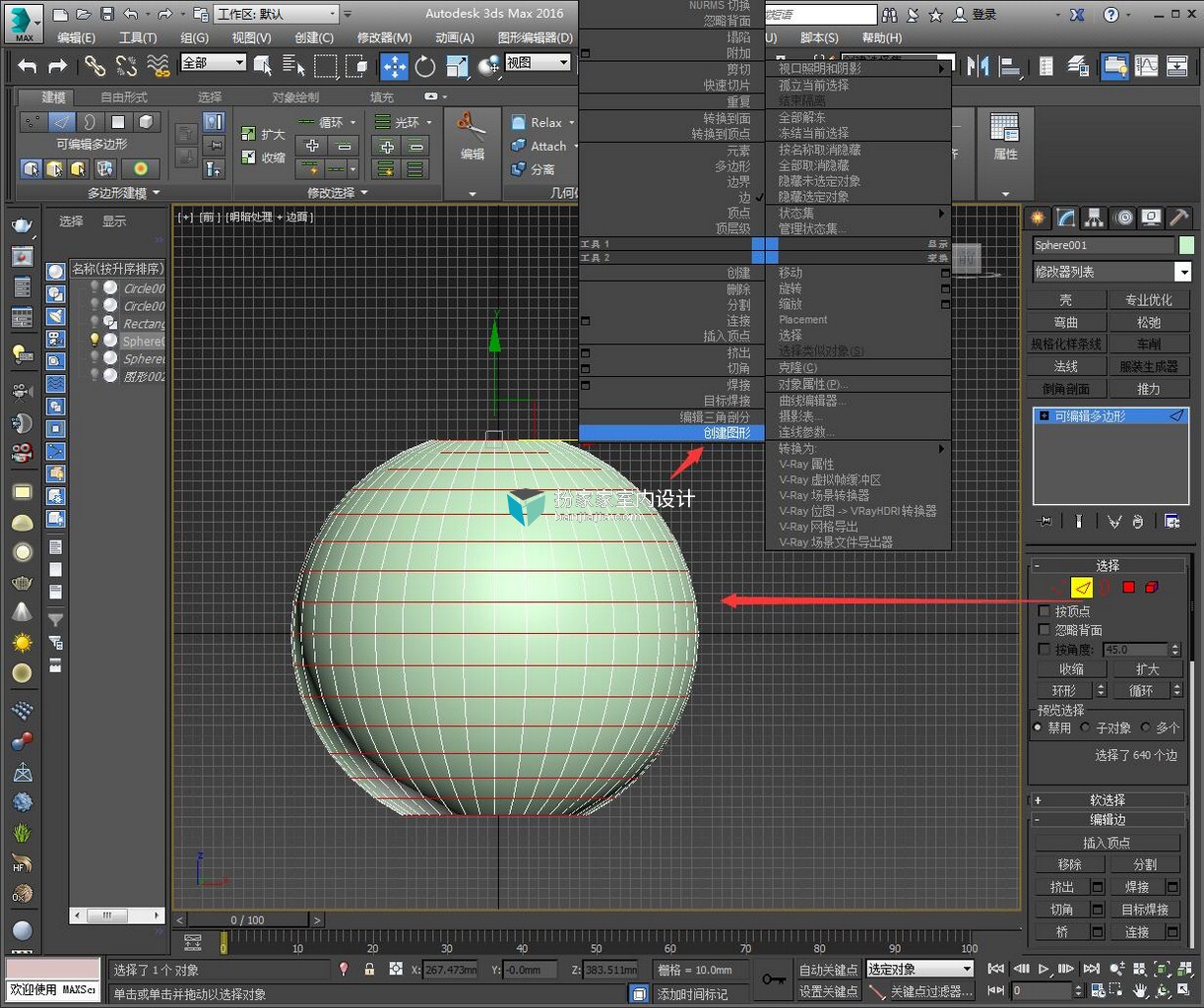This screenshot has width=1204, height=1008.
Task: Click the 移除 button
Action: [1069, 864]
